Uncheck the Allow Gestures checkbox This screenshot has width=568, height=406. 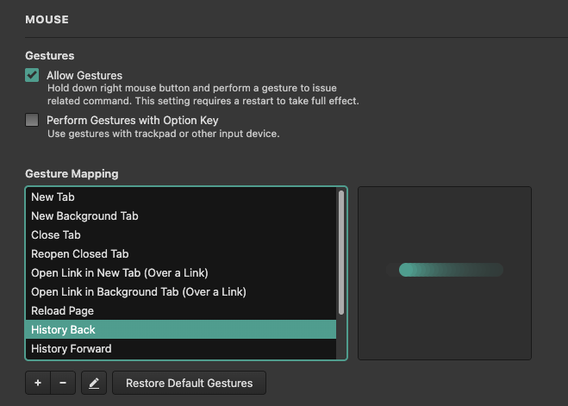point(32,75)
